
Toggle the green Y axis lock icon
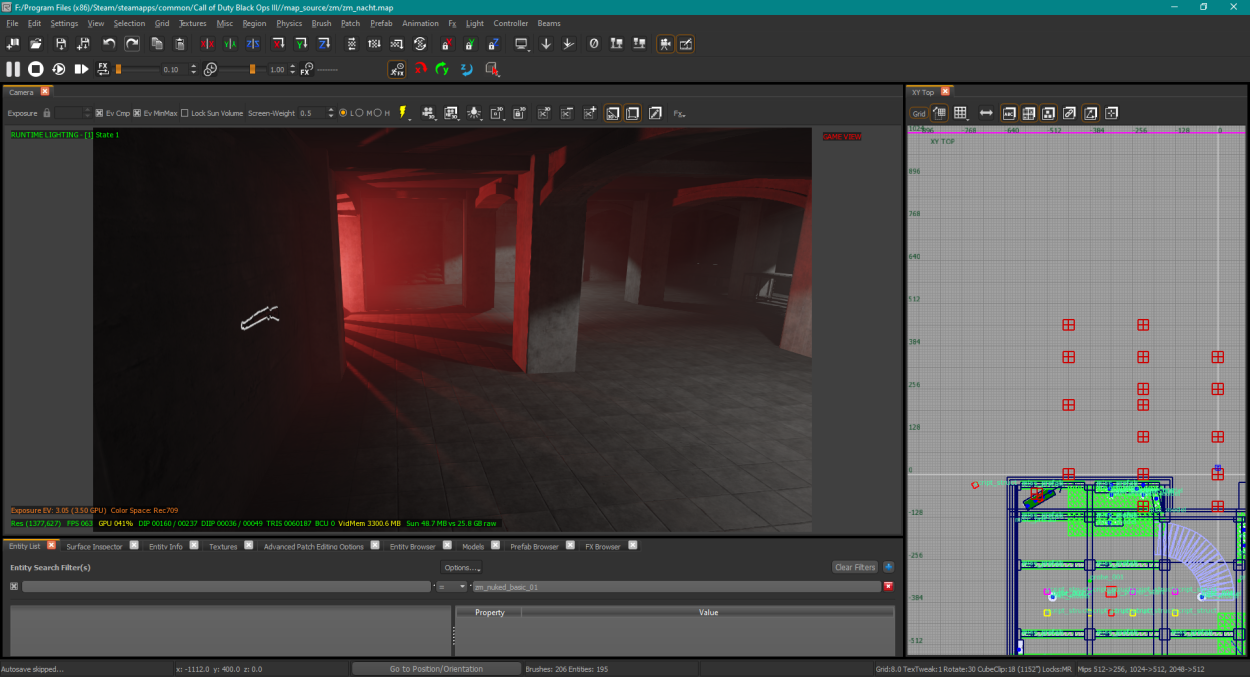coord(470,44)
